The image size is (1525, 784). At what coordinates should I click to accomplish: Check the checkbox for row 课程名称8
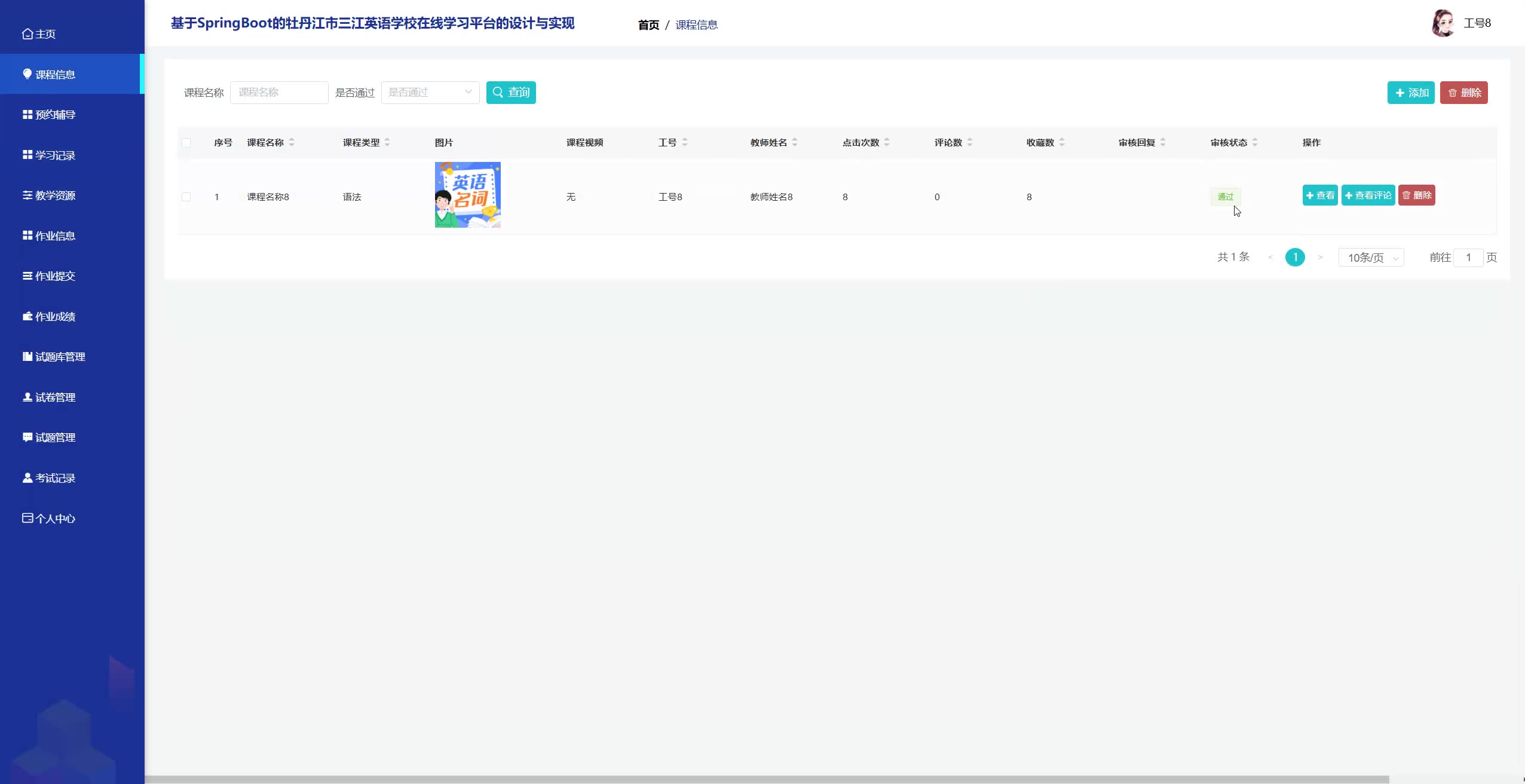pyautogui.click(x=186, y=197)
